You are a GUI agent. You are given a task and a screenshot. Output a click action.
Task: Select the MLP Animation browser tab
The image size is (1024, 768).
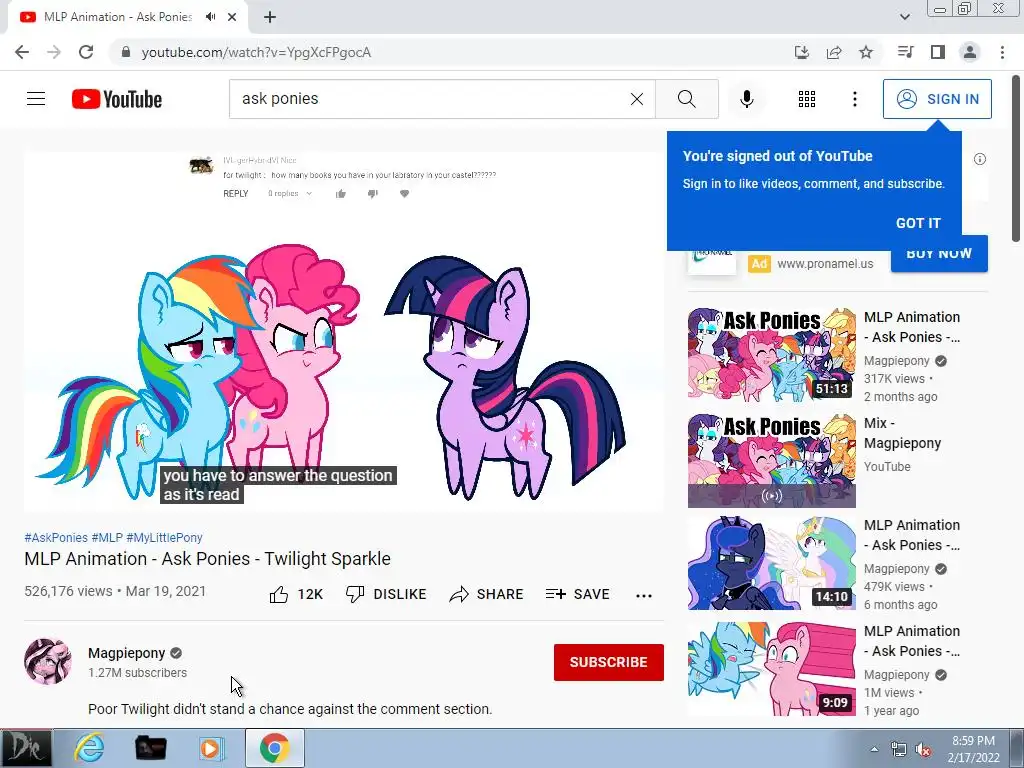point(128,17)
